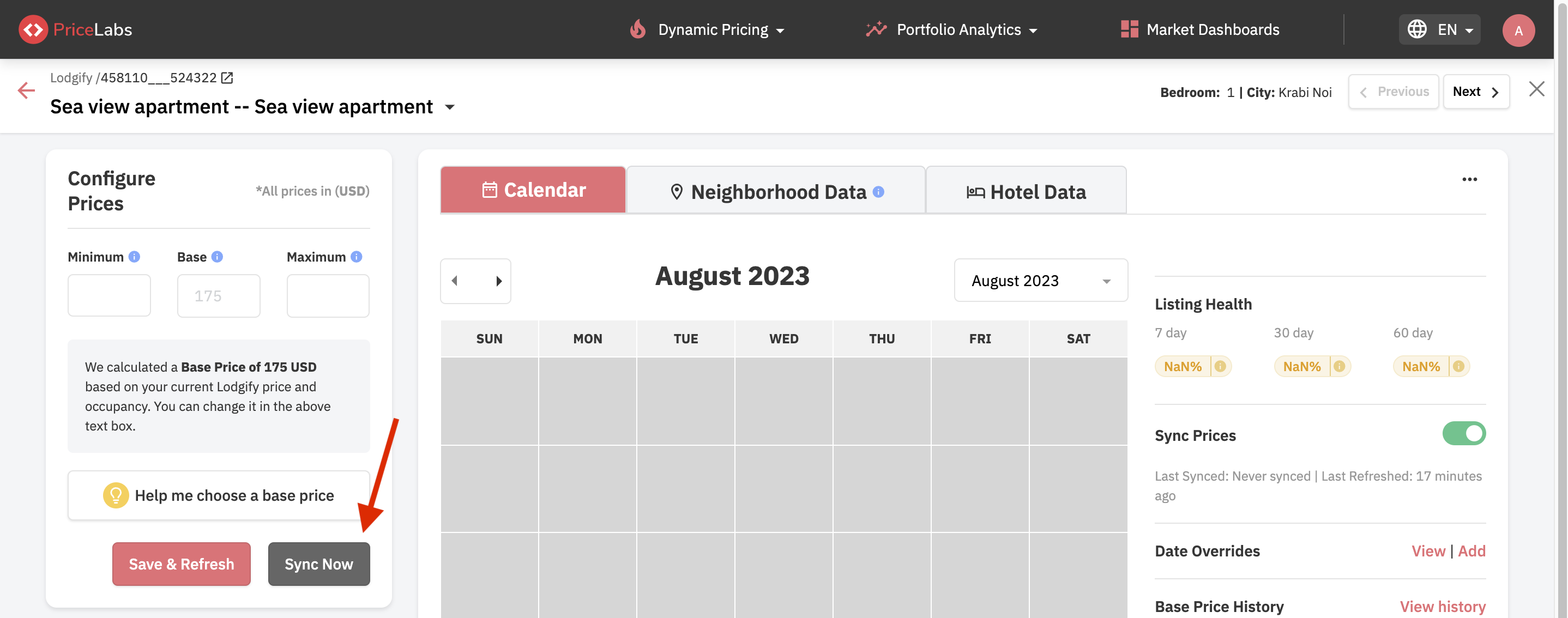Click the 7 day NaN% info icon

click(x=1221, y=366)
